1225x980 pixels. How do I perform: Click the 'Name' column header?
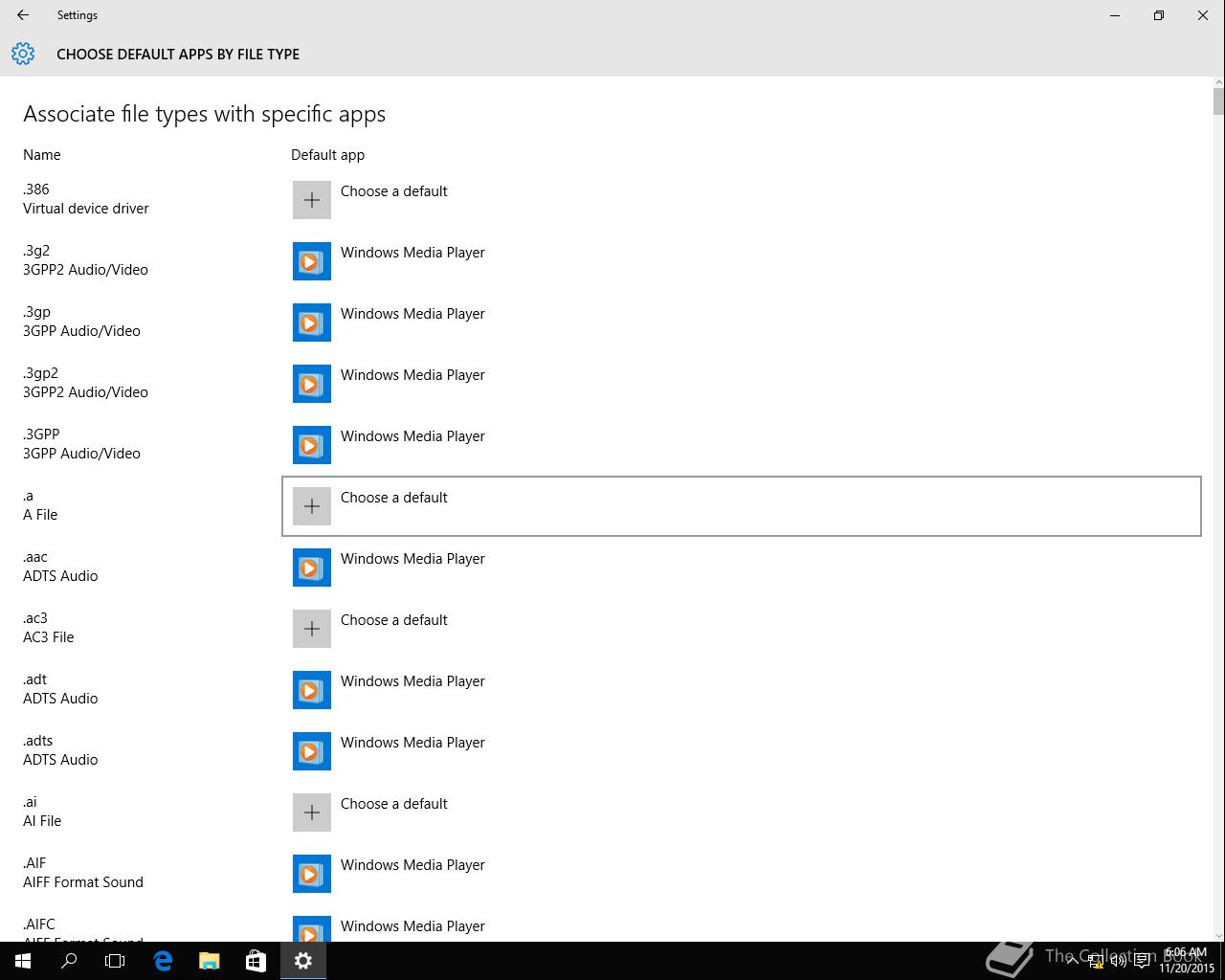click(42, 155)
